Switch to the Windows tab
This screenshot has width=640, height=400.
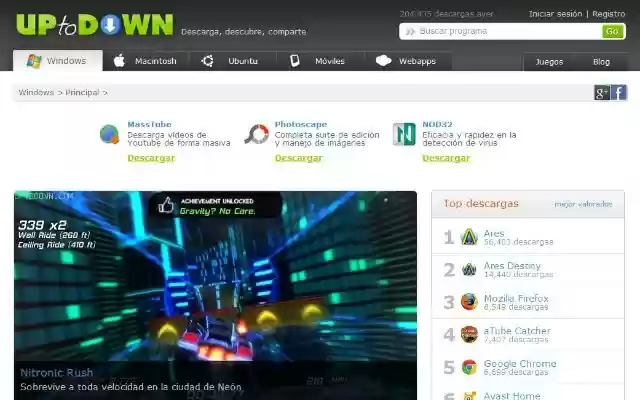58,61
